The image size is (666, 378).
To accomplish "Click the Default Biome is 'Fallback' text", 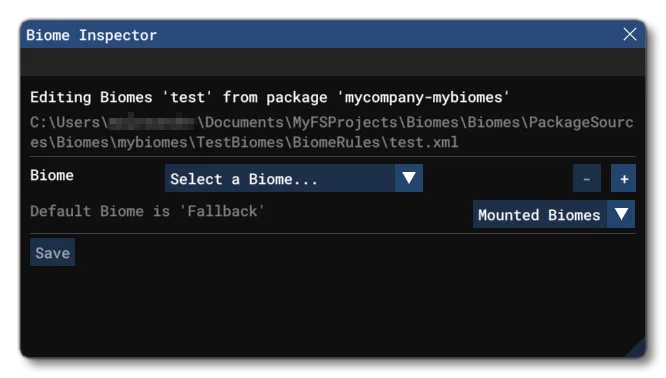I will tap(147, 211).
